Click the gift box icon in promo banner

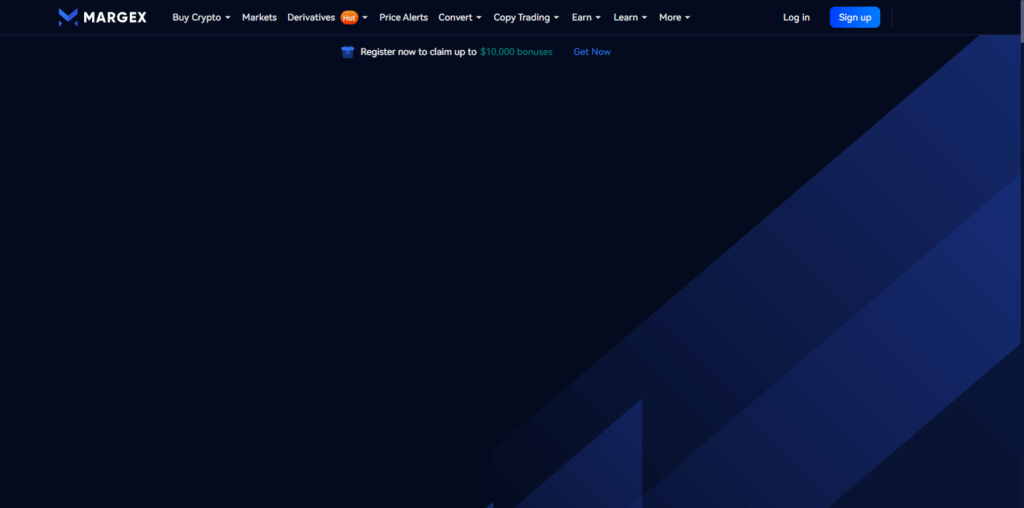(x=348, y=52)
